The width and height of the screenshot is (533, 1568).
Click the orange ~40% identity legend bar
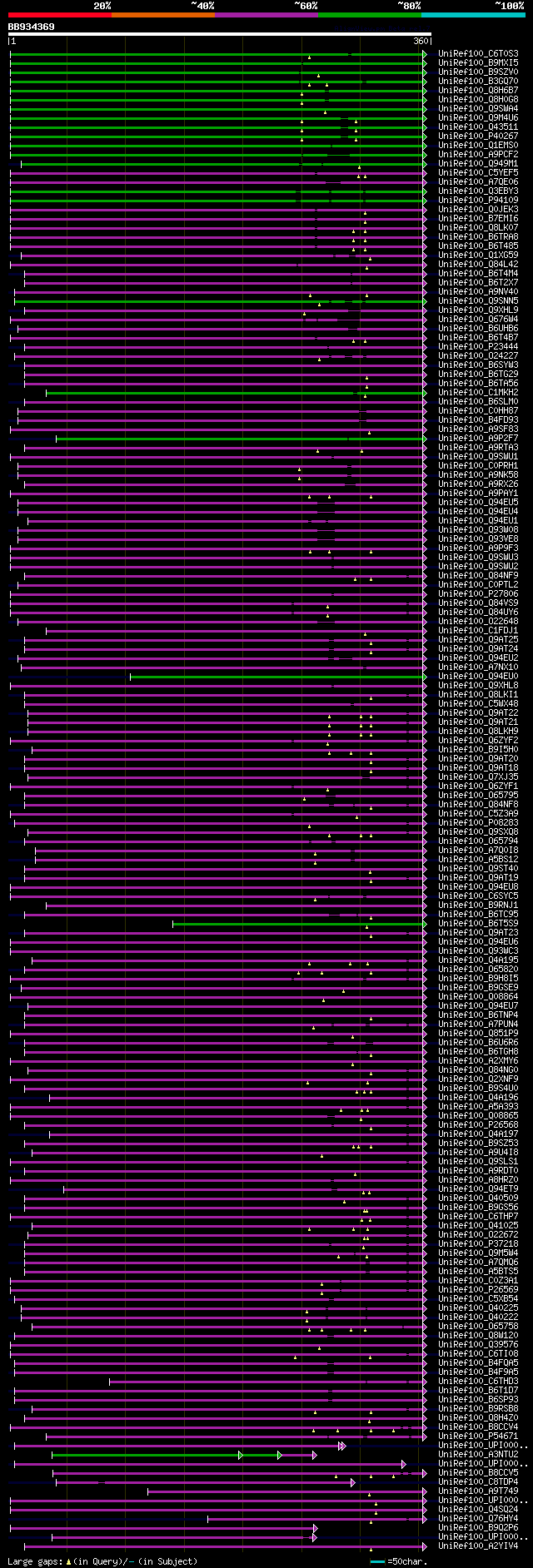click(162, 14)
